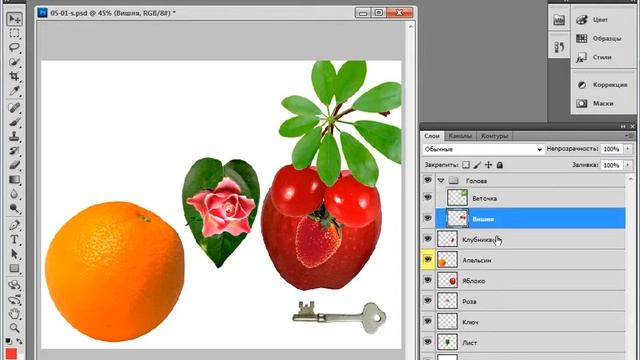
Task: Select the Веточка layer name
Action: [484, 198]
